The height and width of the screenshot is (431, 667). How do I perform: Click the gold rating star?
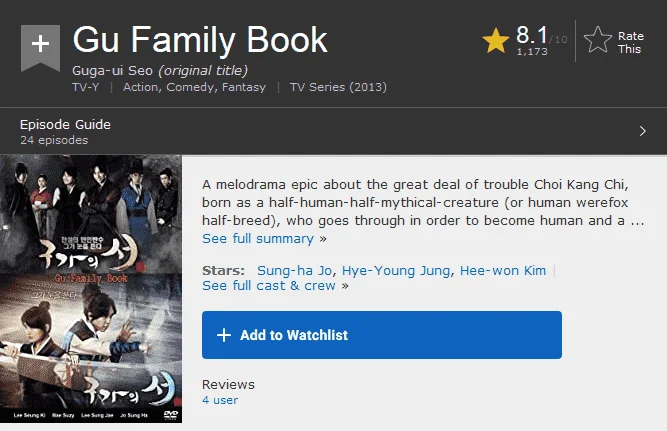pos(496,40)
